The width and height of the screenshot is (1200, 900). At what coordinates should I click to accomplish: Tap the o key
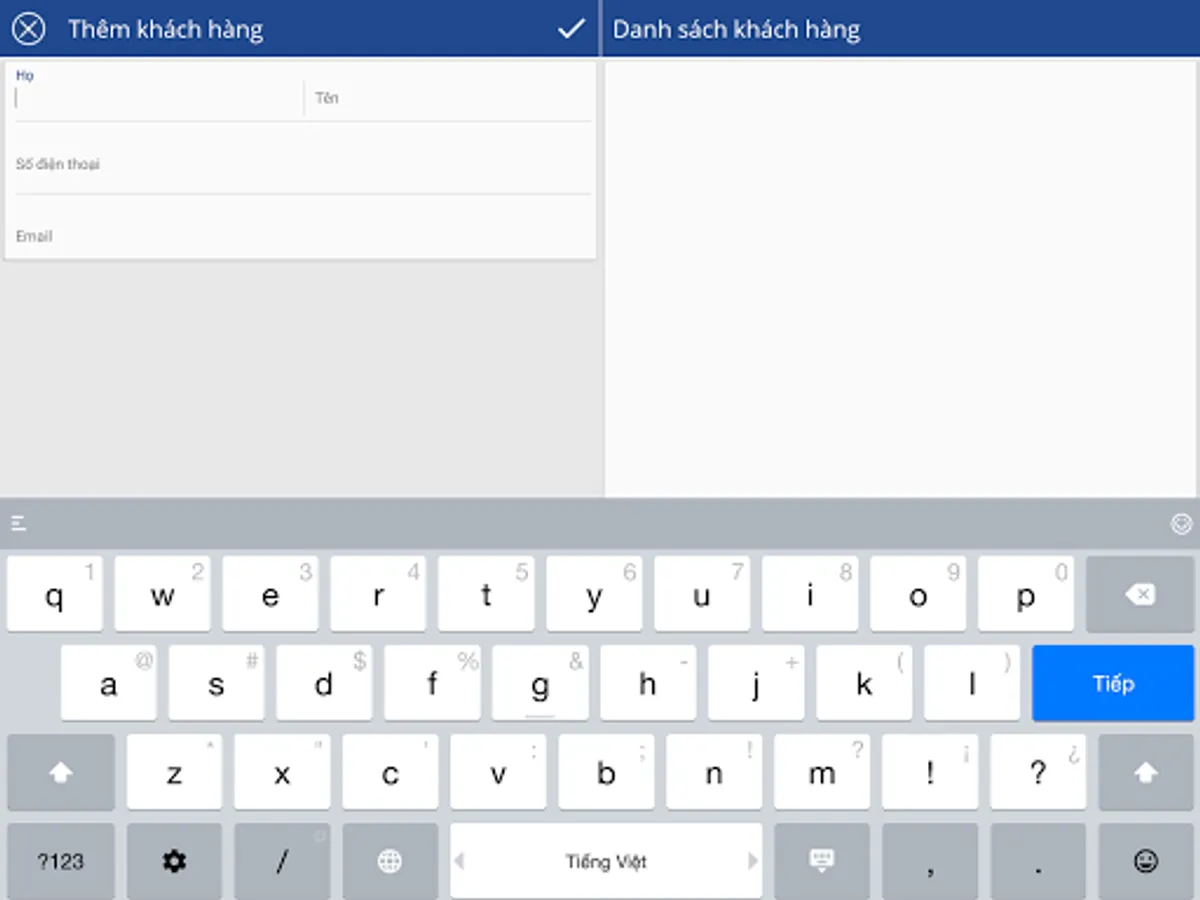(x=918, y=595)
